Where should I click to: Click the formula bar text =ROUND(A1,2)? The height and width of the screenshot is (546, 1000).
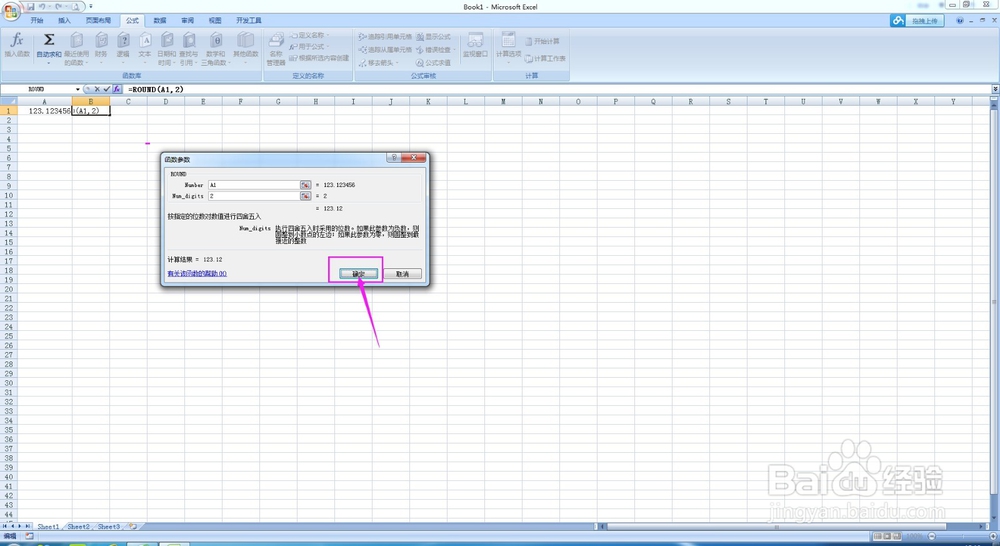pyautogui.click(x=156, y=89)
